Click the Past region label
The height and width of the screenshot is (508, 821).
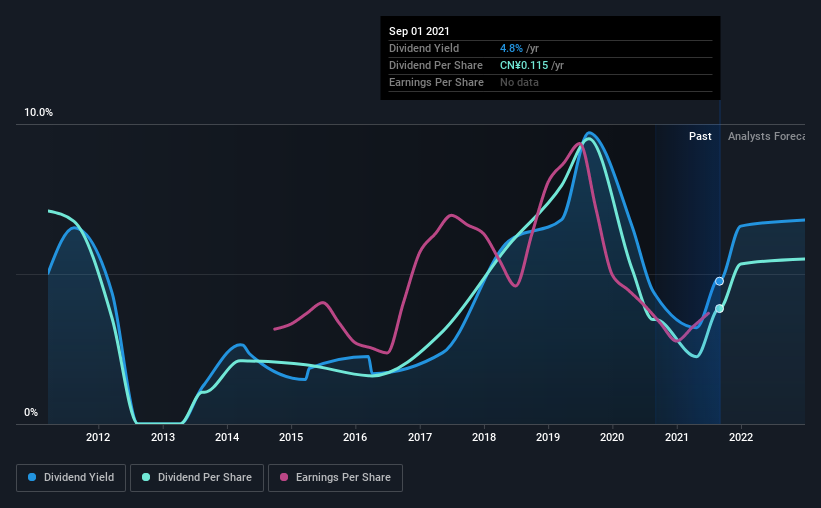700,136
